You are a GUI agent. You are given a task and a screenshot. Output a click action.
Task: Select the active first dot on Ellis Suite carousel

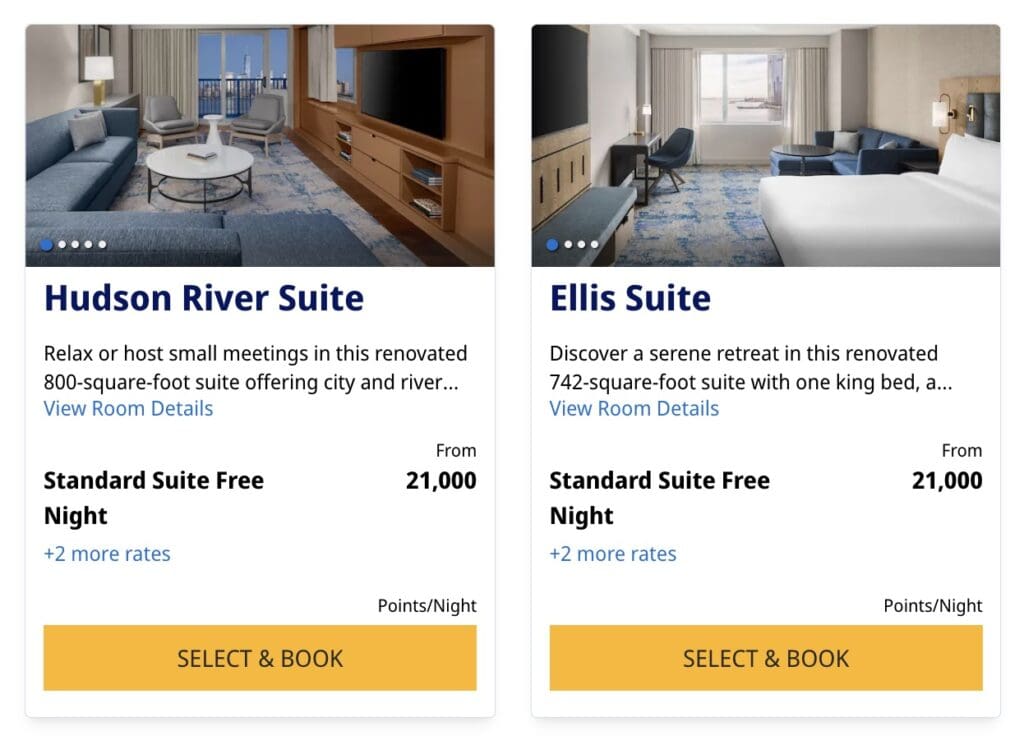tap(552, 244)
